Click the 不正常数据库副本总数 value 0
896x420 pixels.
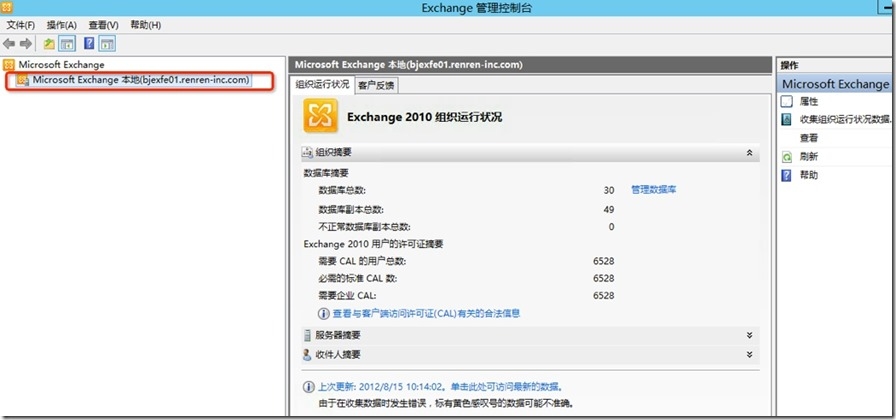(x=611, y=226)
